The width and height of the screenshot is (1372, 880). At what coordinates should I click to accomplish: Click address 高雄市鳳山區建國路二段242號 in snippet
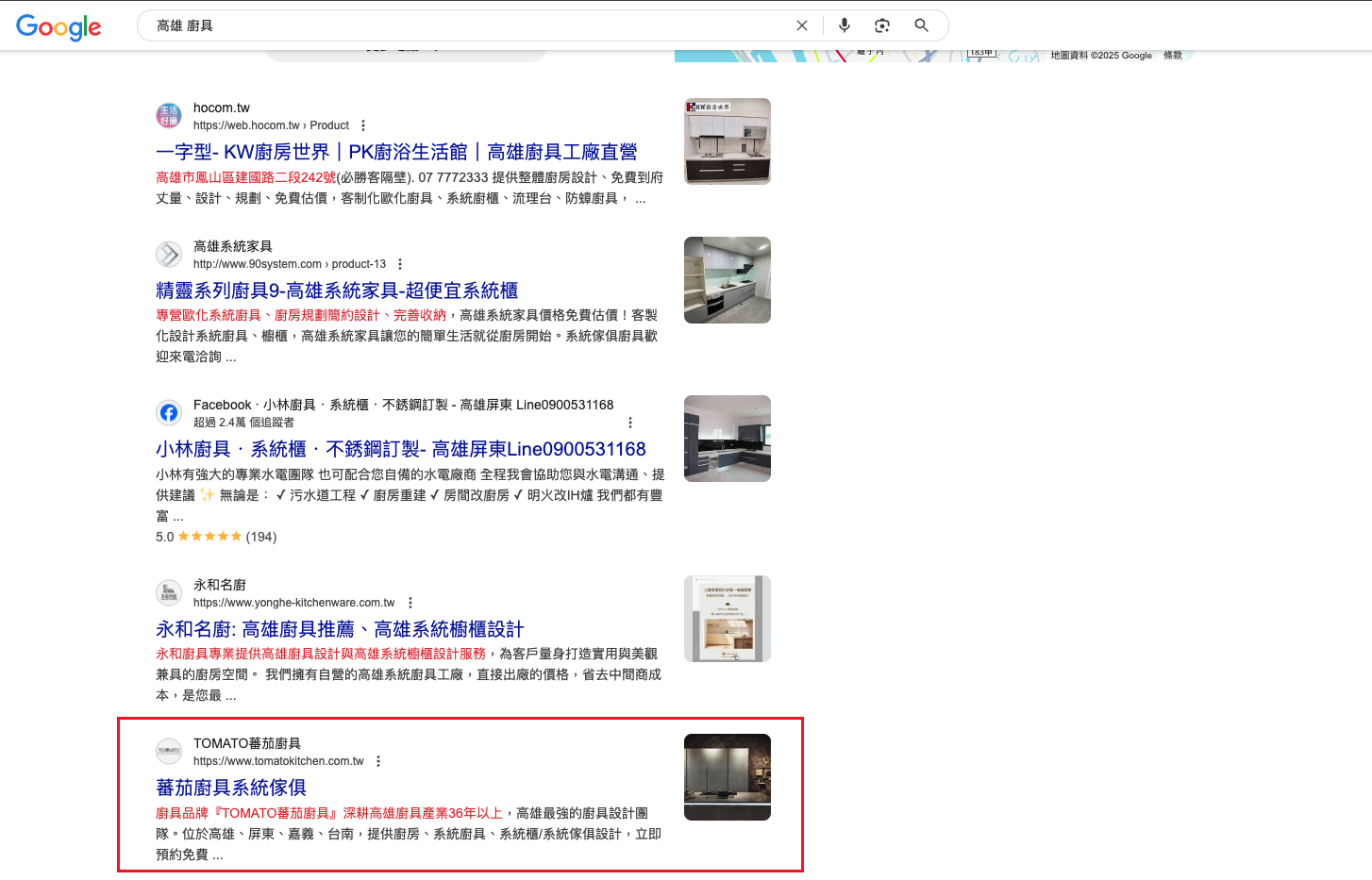click(x=246, y=177)
